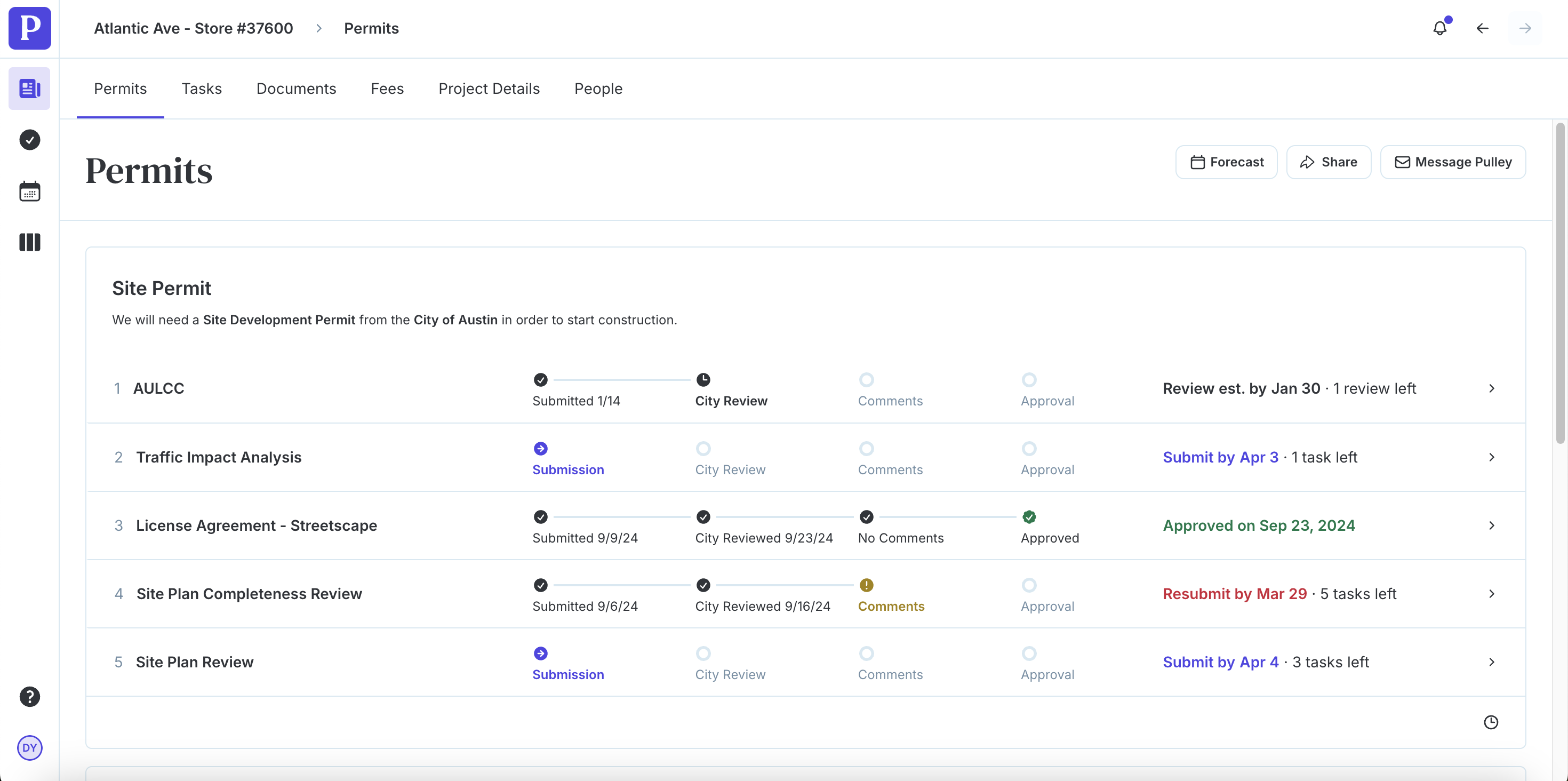Switch to the Documents tab
Viewport: 1568px width, 781px height.
pyautogui.click(x=296, y=89)
